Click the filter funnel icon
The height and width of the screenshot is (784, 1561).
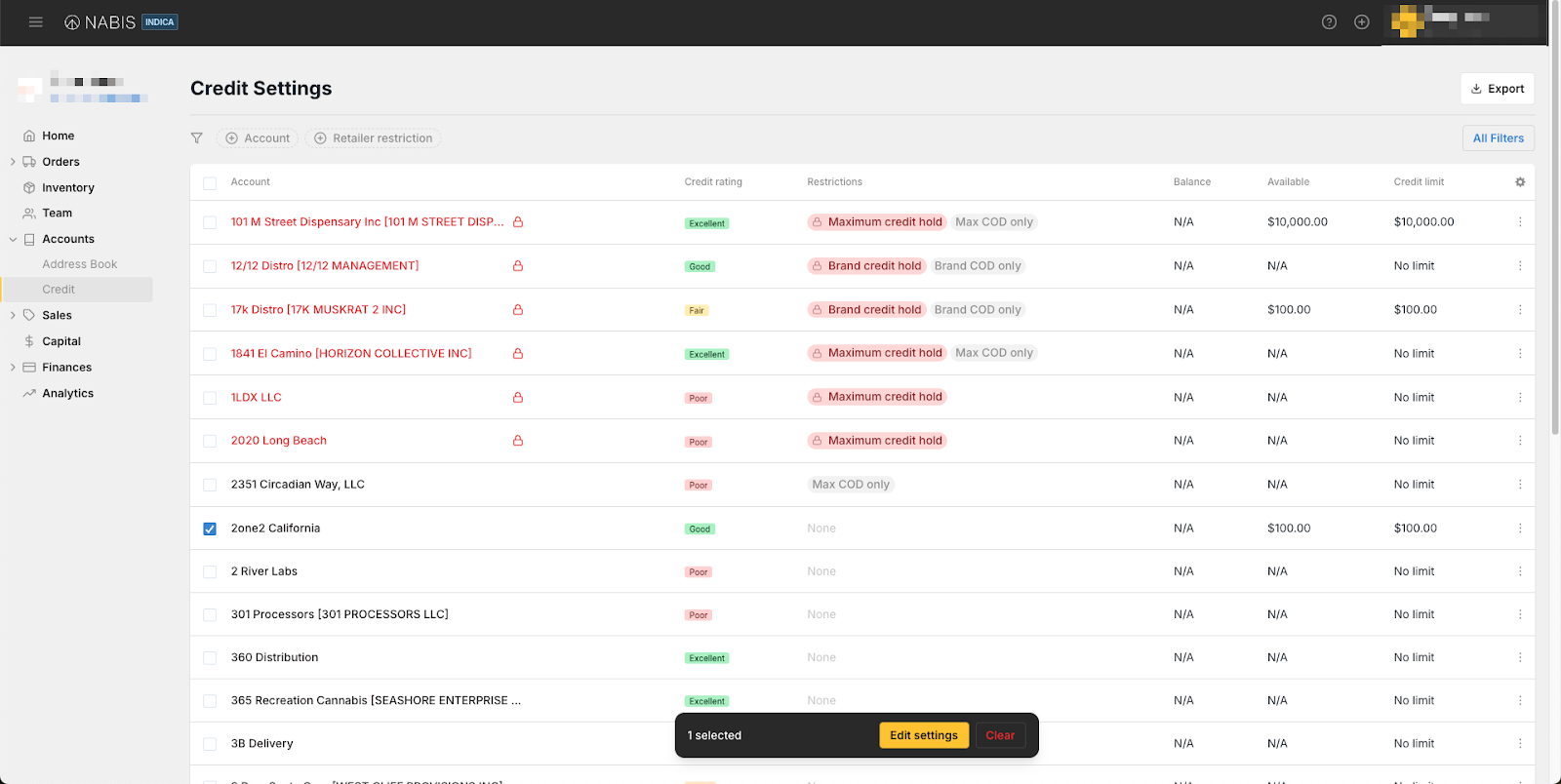[197, 138]
